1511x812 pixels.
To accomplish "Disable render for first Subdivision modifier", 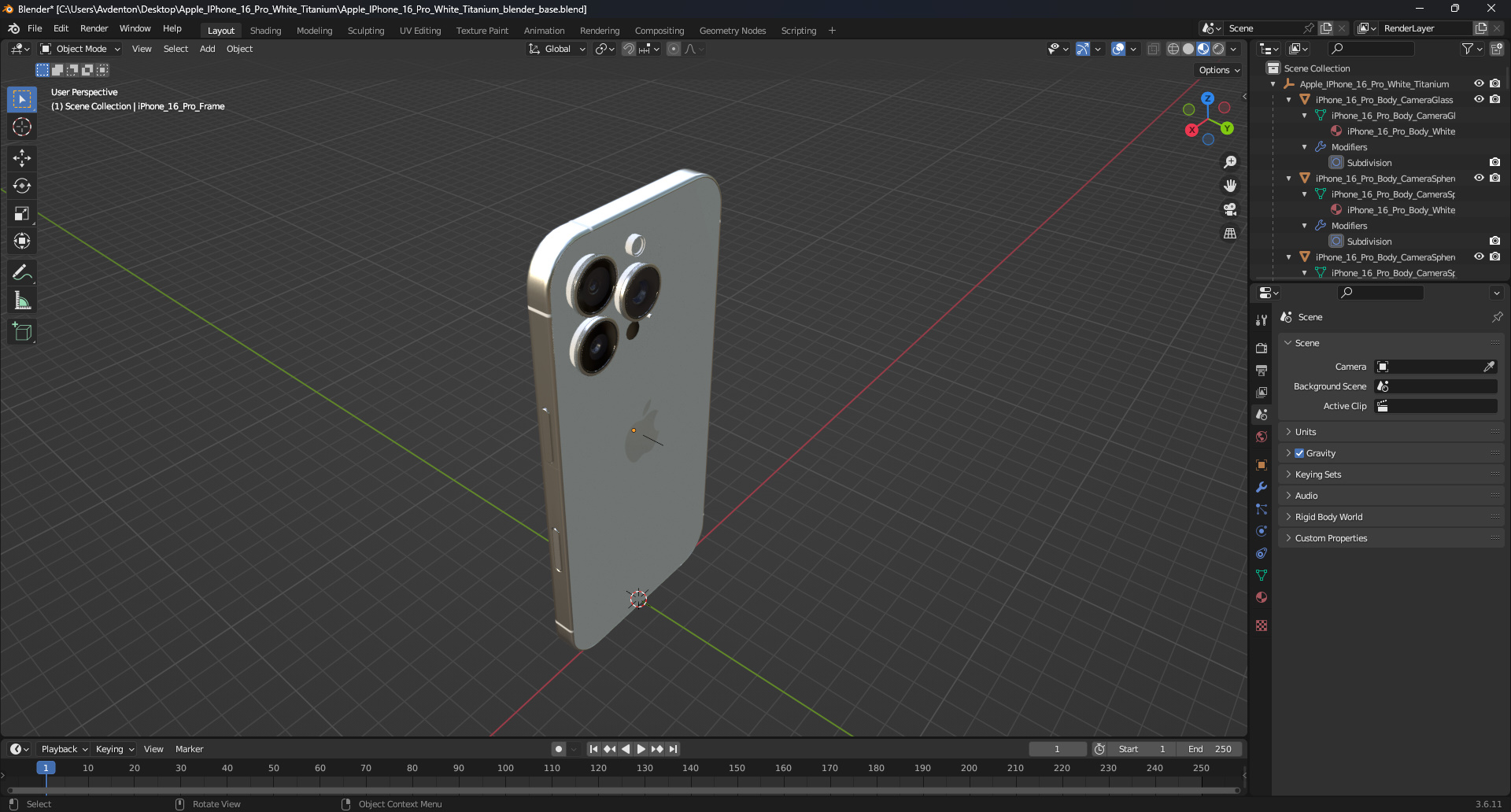I will (1494, 162).
